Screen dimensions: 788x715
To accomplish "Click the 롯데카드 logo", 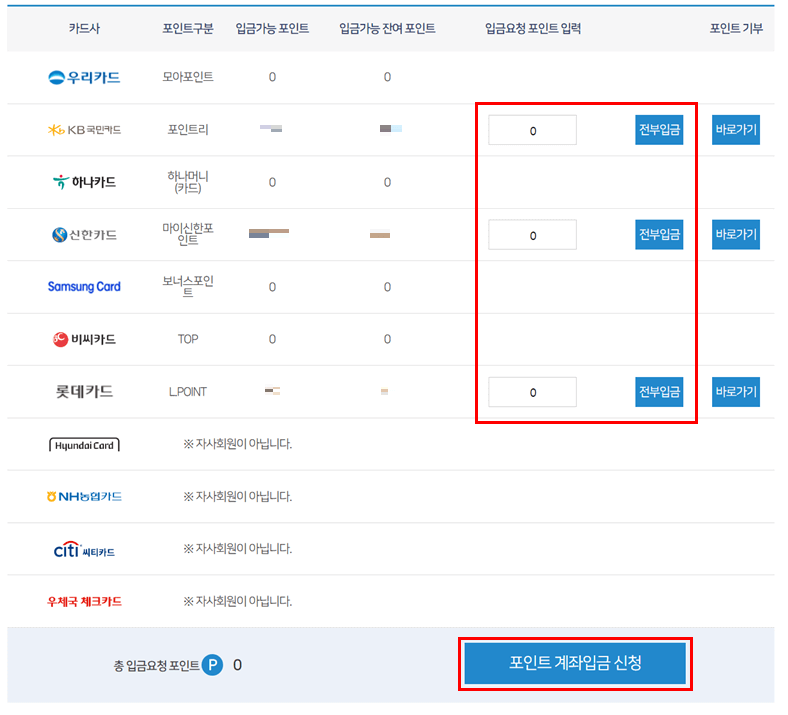I will click(x=84, y=391).
